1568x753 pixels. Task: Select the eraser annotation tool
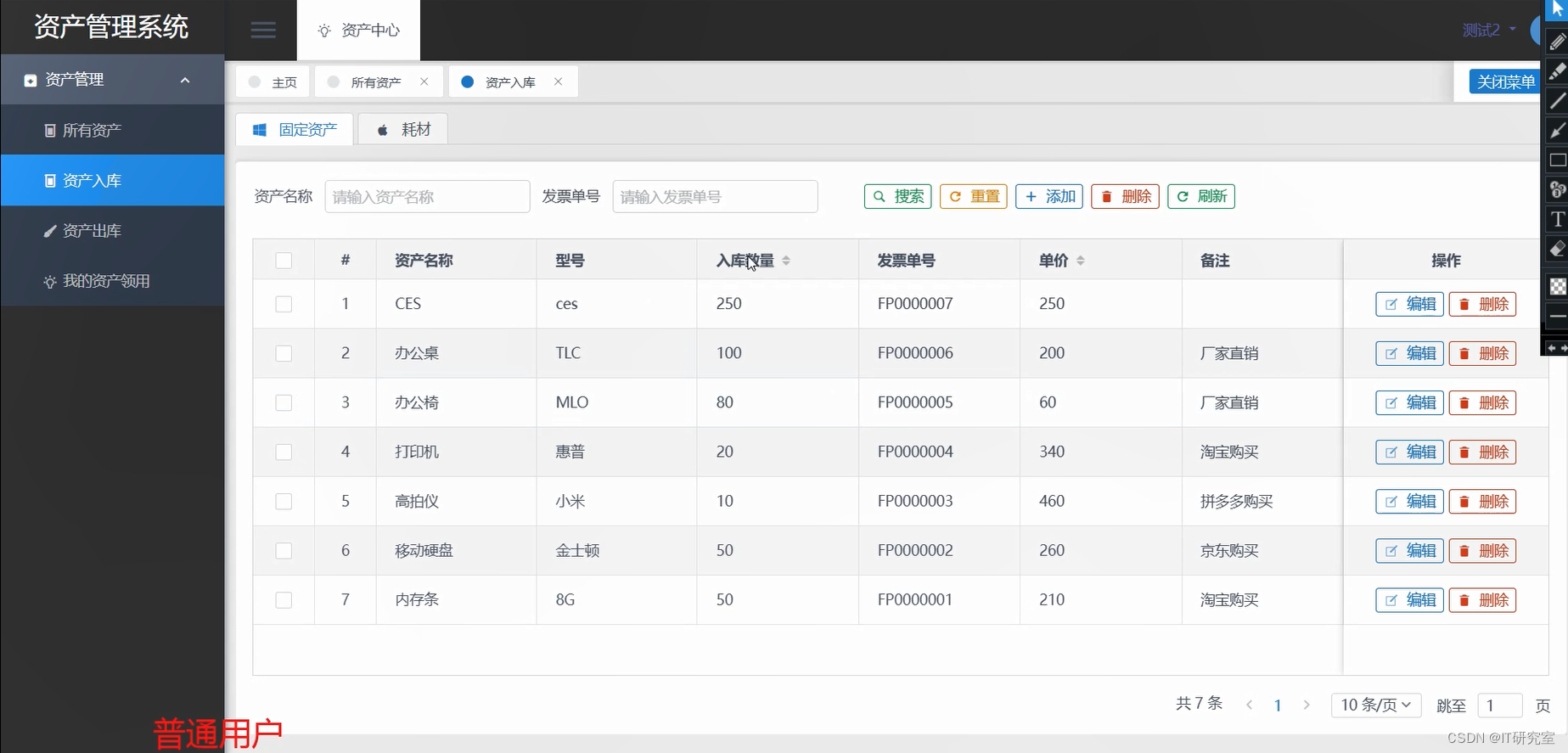pos(1557,249)
